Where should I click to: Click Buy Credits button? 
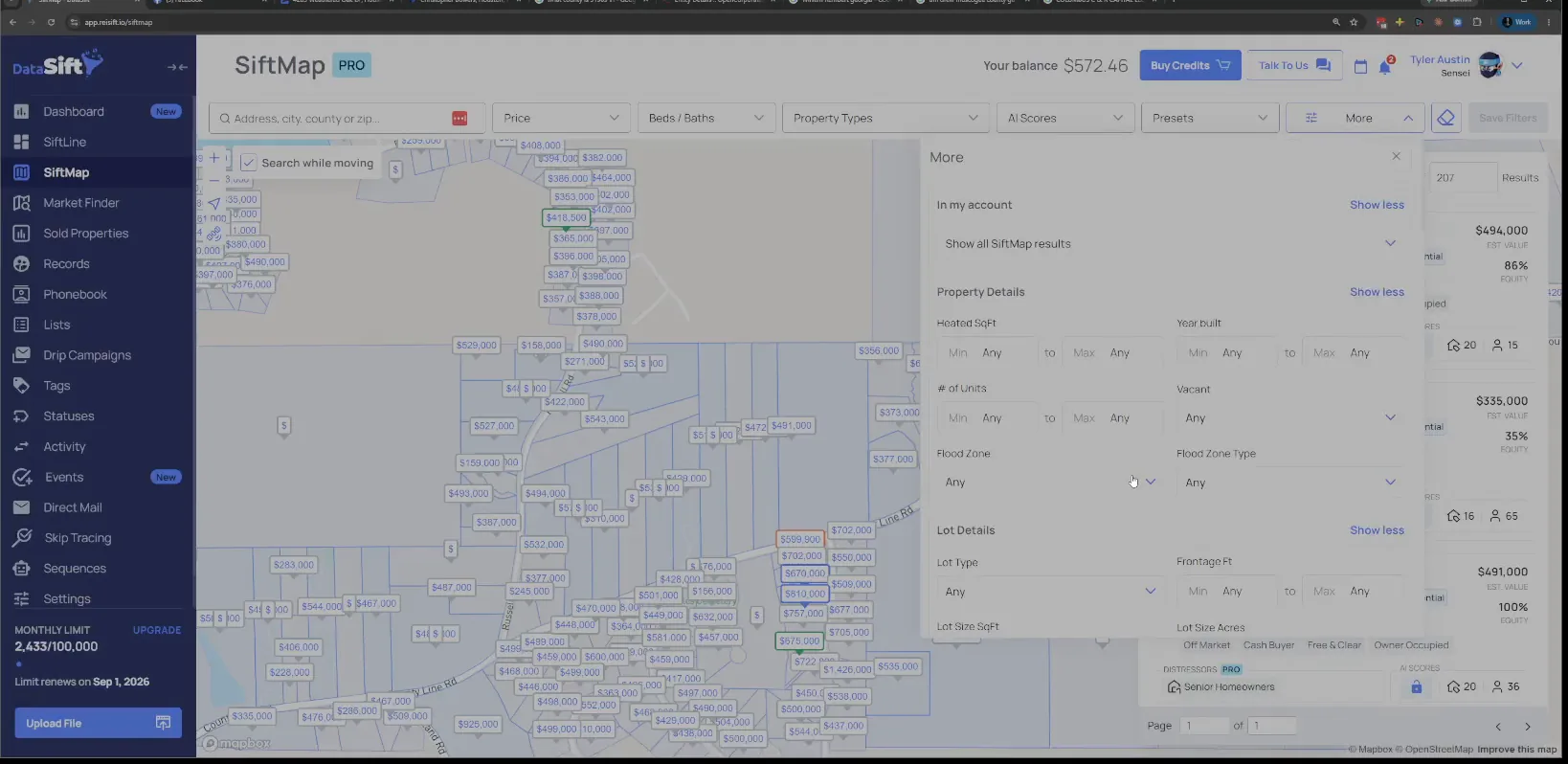click(1190, 65)
